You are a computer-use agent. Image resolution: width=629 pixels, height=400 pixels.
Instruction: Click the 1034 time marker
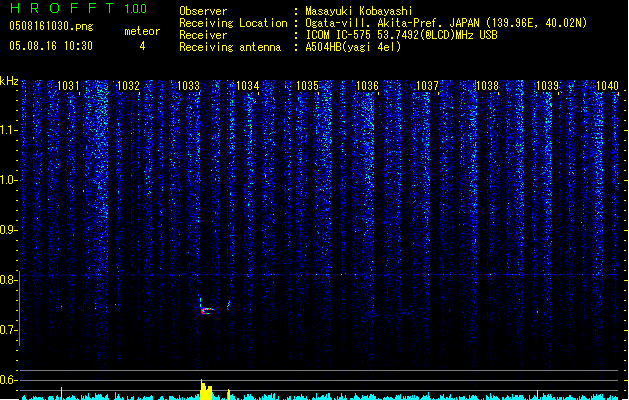point(248,86)
